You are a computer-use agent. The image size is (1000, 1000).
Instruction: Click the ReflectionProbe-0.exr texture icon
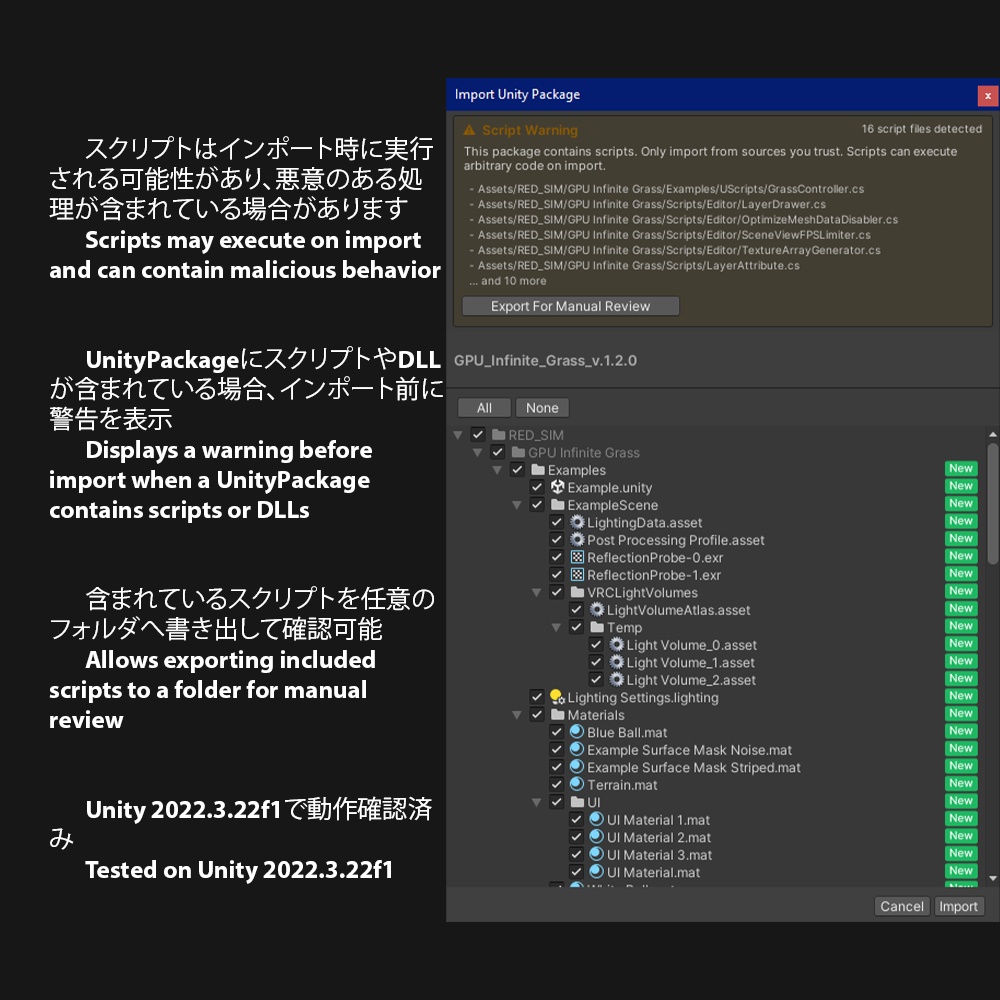tap(577, 557)
